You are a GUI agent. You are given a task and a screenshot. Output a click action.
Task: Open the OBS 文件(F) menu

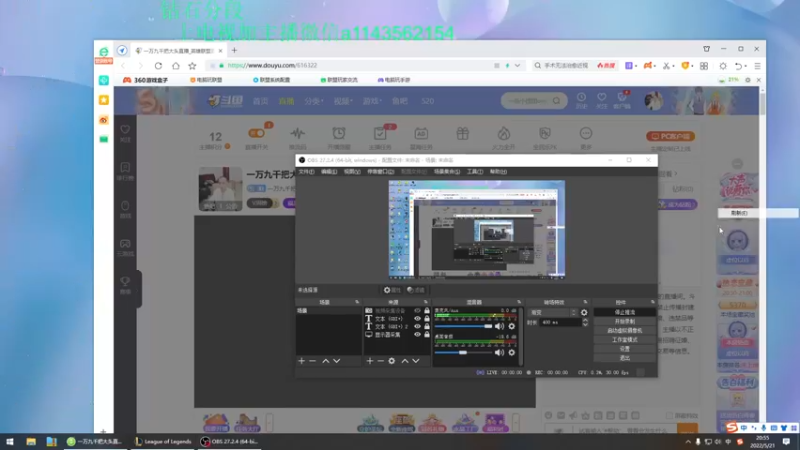tap(307, 172)
